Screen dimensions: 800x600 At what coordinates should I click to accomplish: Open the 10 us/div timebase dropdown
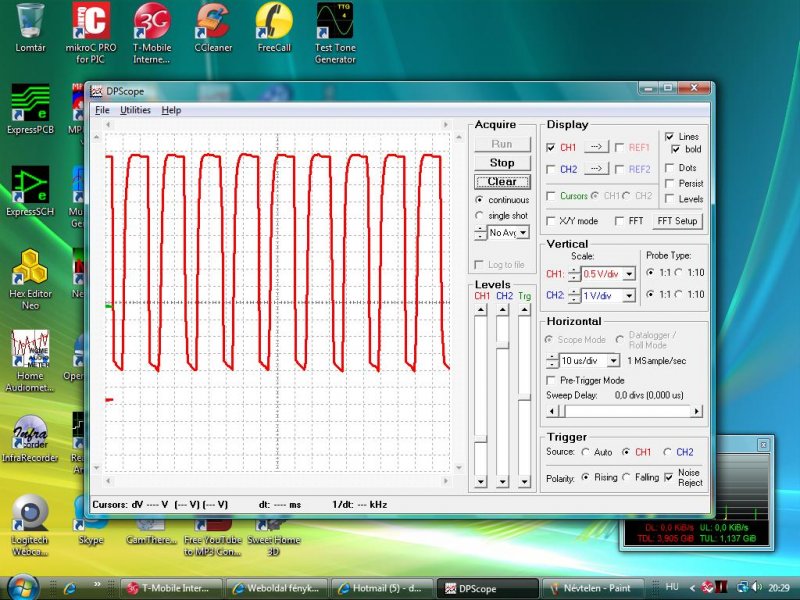click(614, 361)
